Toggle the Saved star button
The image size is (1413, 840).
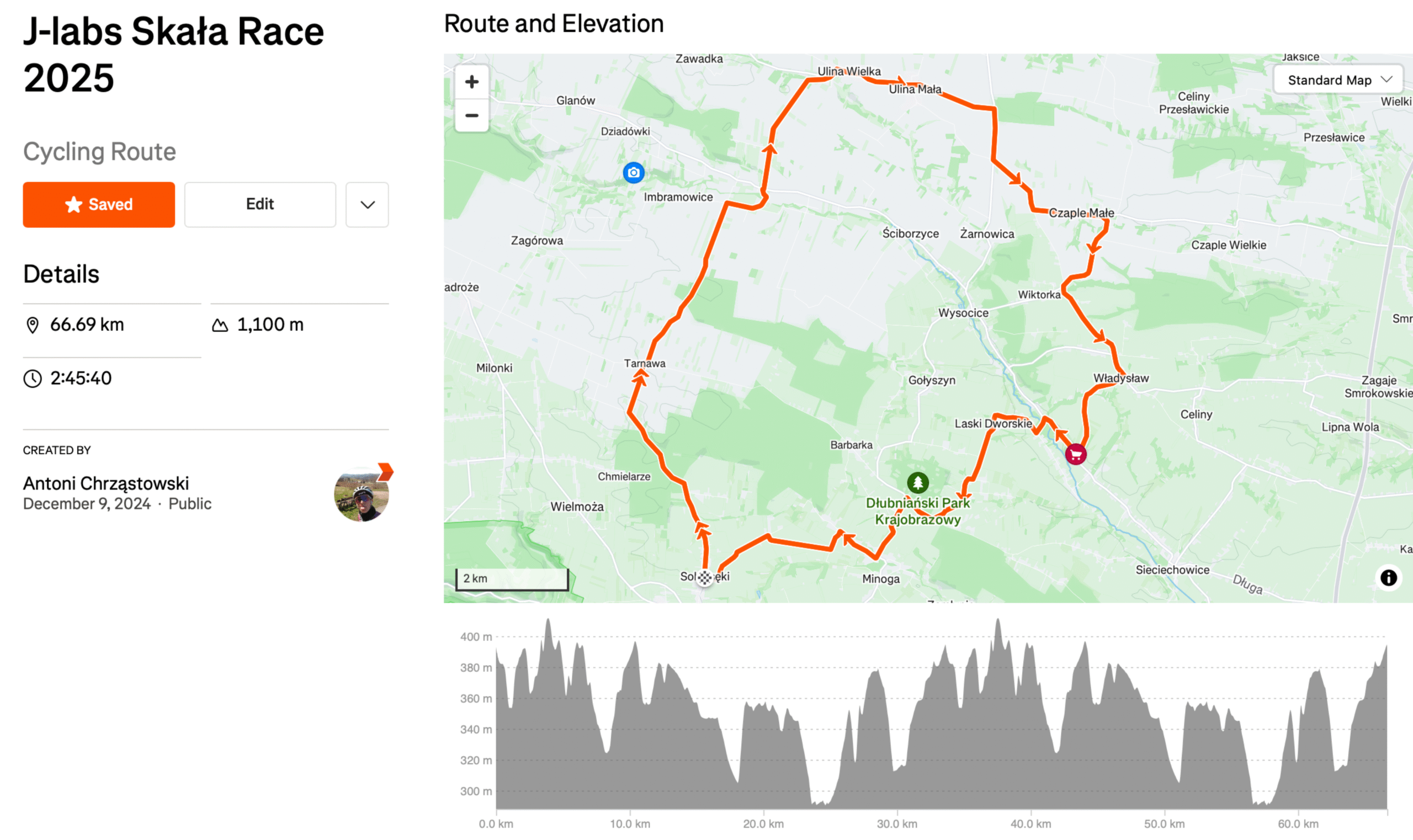(x=99, y=204)
